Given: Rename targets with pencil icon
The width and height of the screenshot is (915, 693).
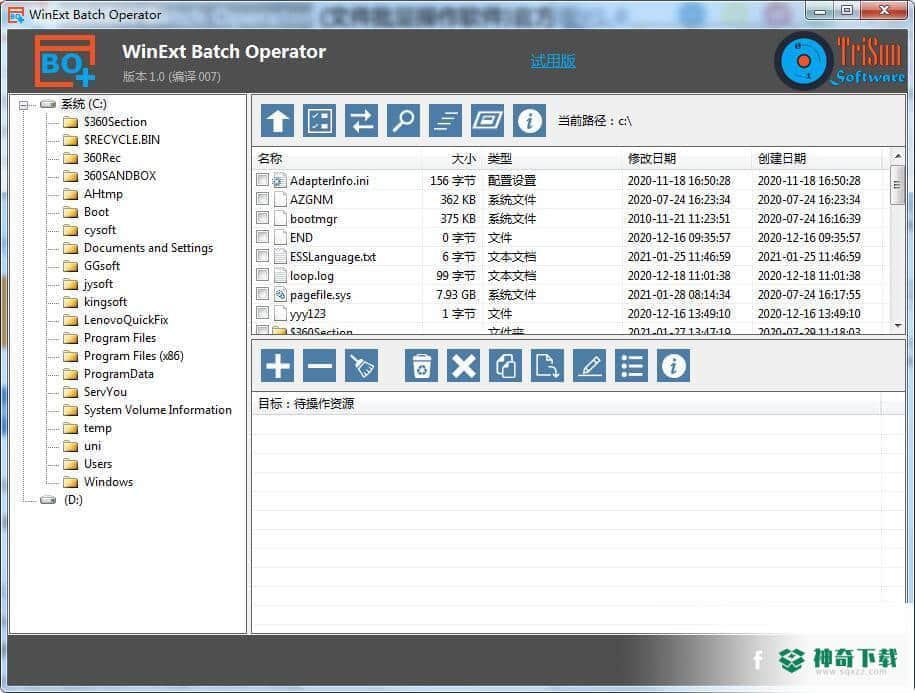Looking at the screenshot, I should (x=589, y=366).
